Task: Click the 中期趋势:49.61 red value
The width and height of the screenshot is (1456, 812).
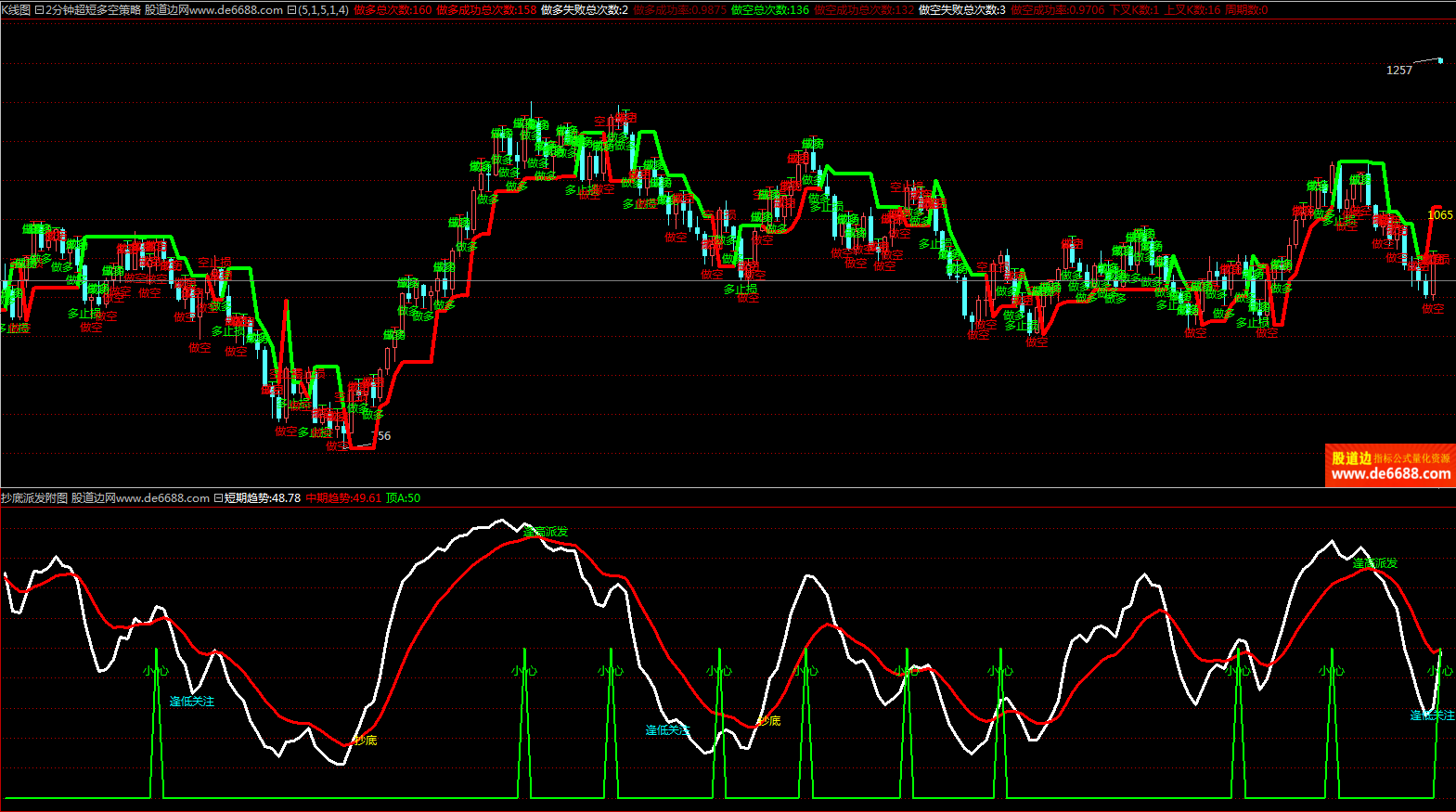Action: [x=343, y=498]
